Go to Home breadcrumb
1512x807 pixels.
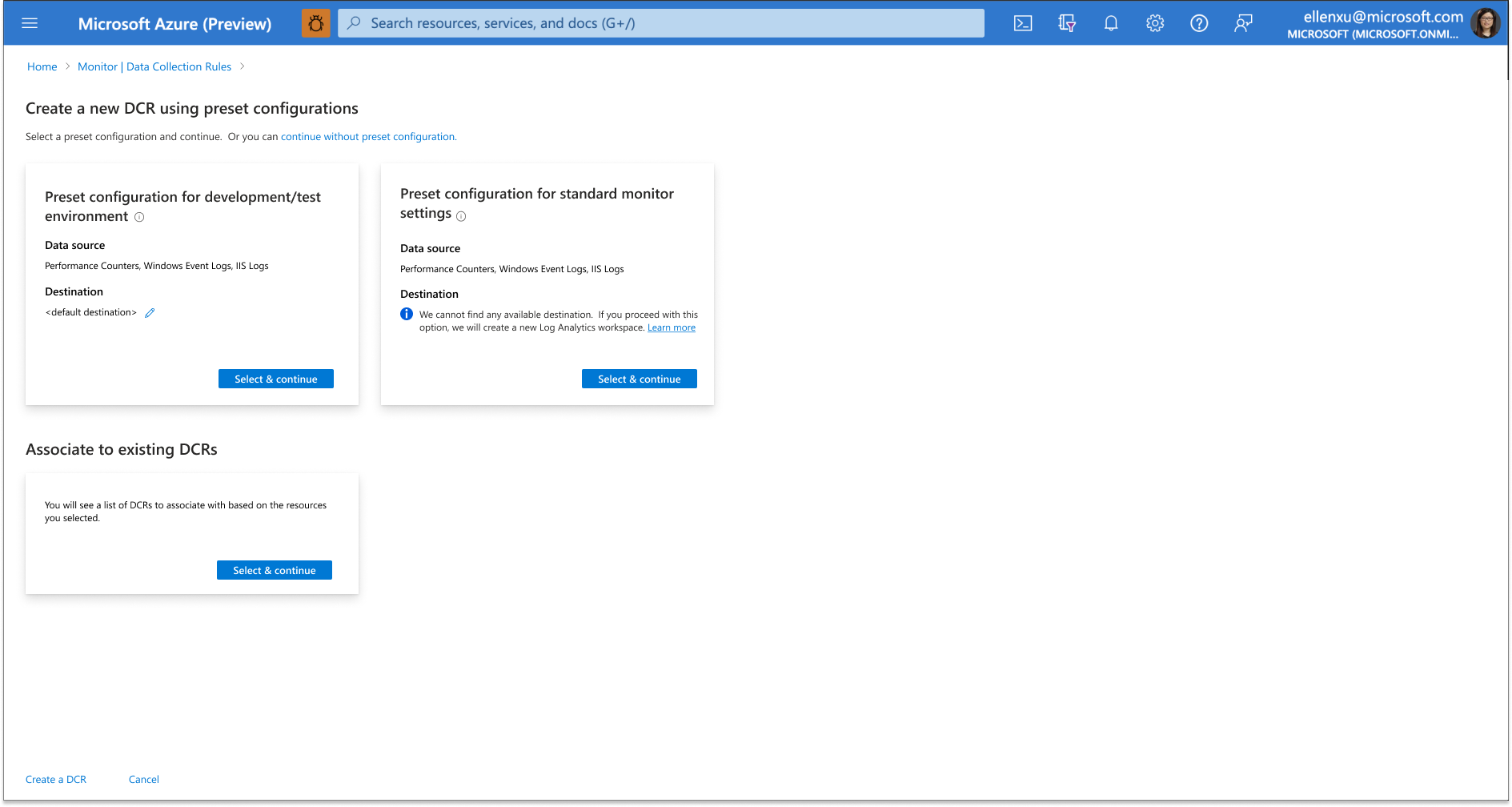point(42,66)
